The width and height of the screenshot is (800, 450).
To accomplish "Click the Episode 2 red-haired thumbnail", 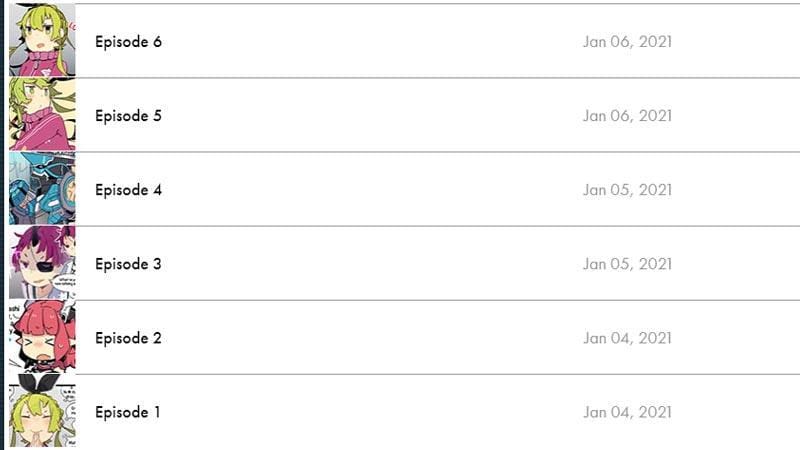I will coord(42,337).
